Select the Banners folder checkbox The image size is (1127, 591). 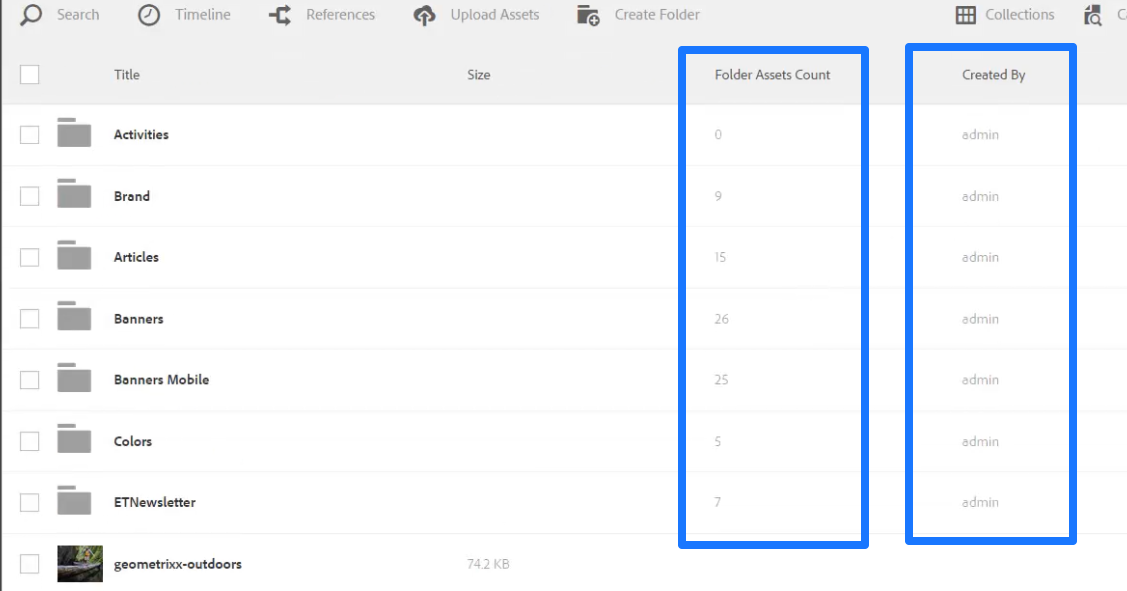coord(29,318)
